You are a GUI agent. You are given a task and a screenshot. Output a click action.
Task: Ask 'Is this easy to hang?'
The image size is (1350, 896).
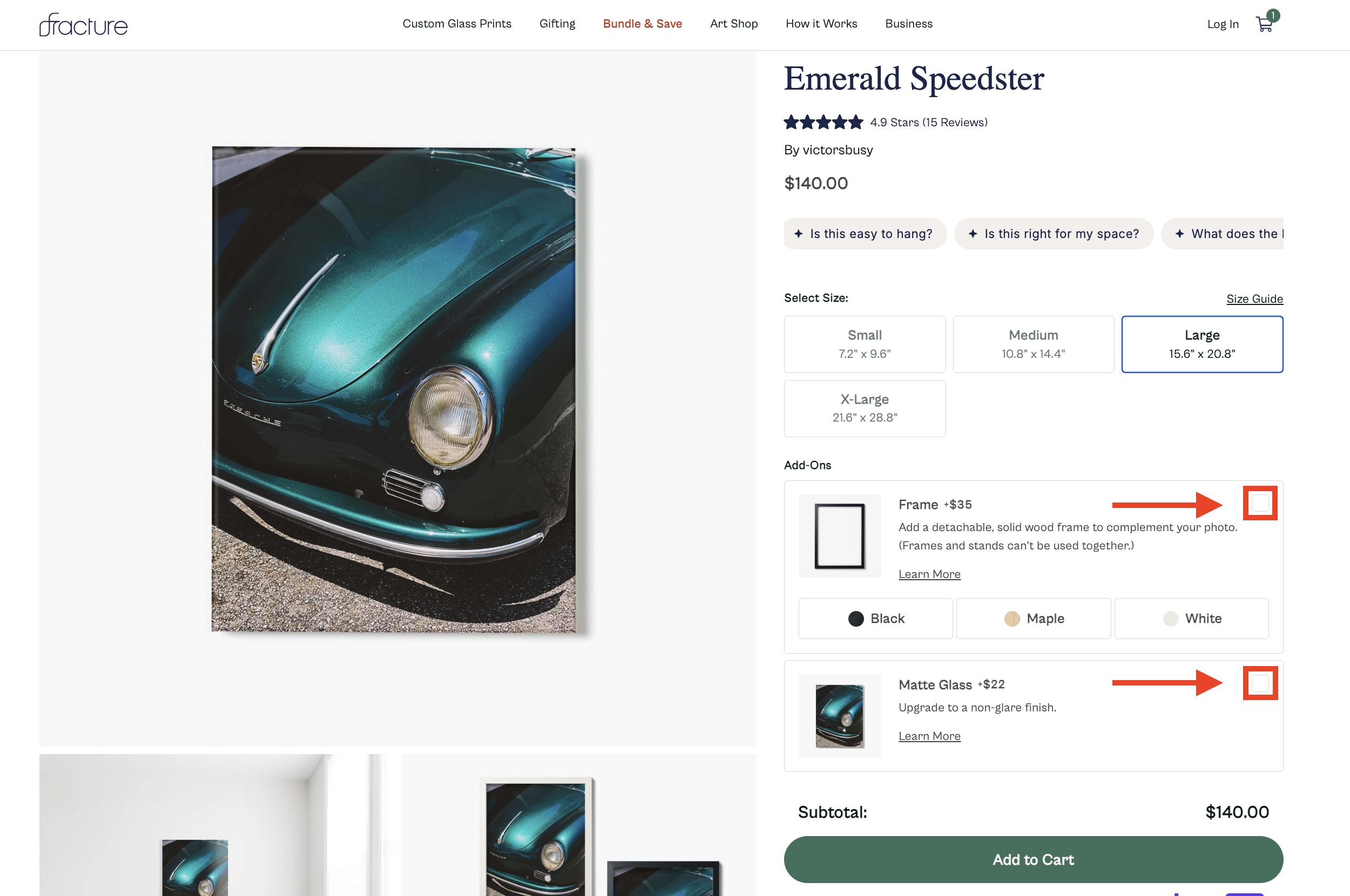click(865, 234)
